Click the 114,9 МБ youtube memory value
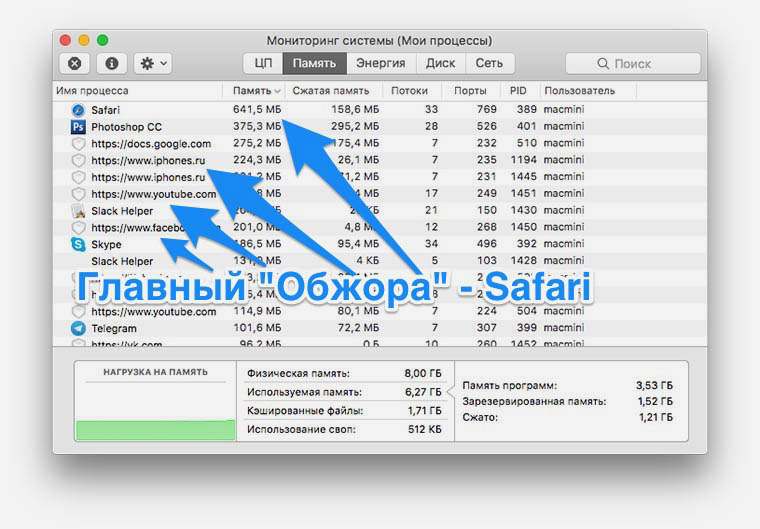Viewport: 760px width, 529px height. (257, 311)
